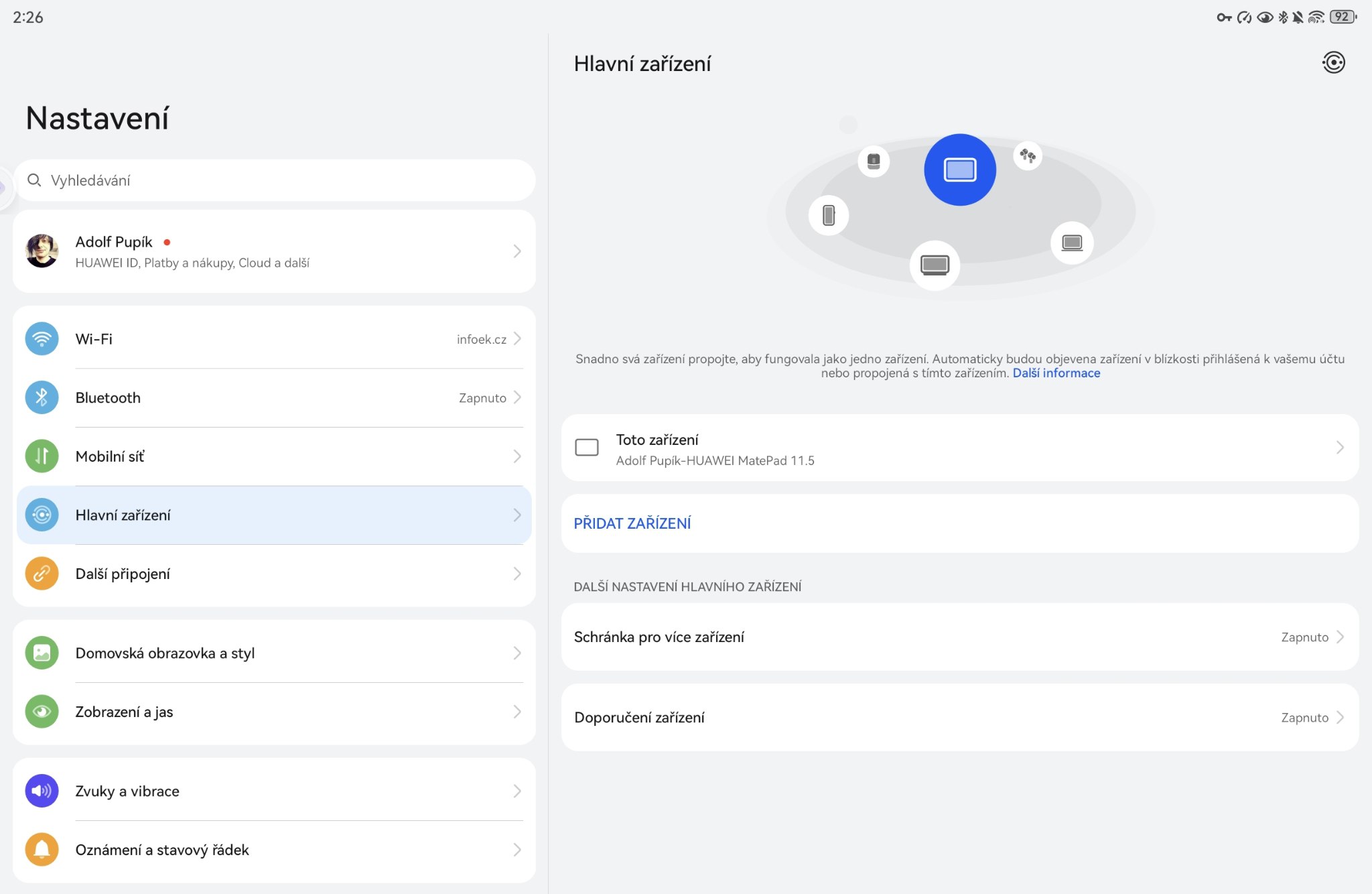Click the Vyhledávání search field

273,180
